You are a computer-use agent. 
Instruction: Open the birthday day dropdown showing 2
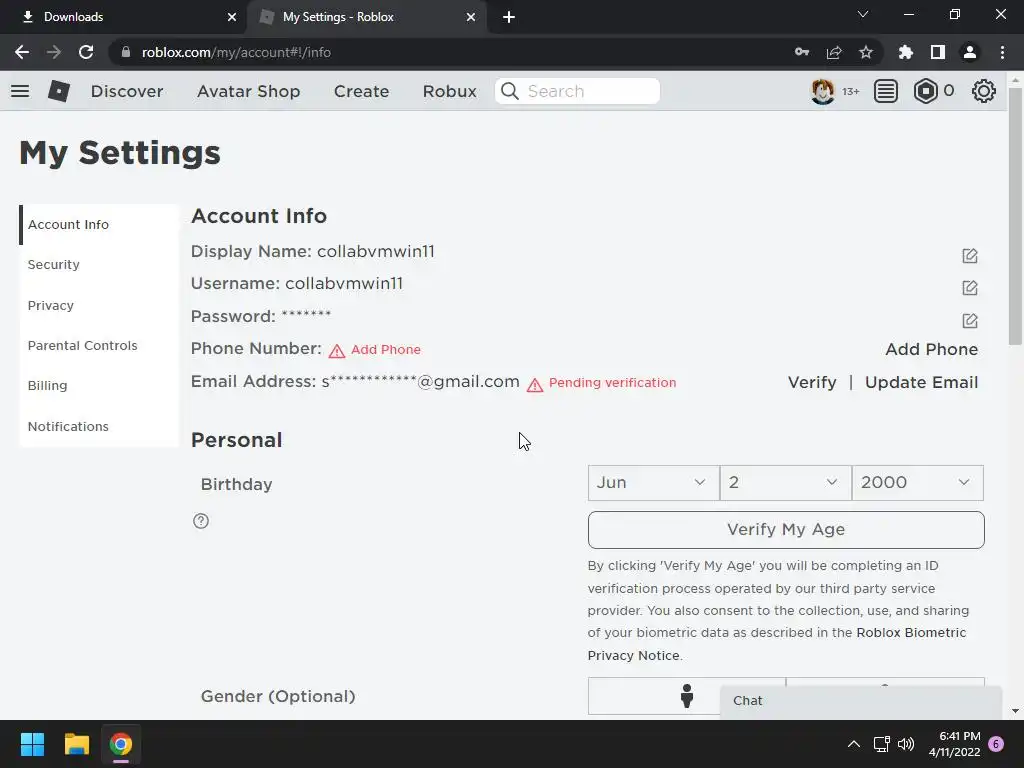[786, 483]
